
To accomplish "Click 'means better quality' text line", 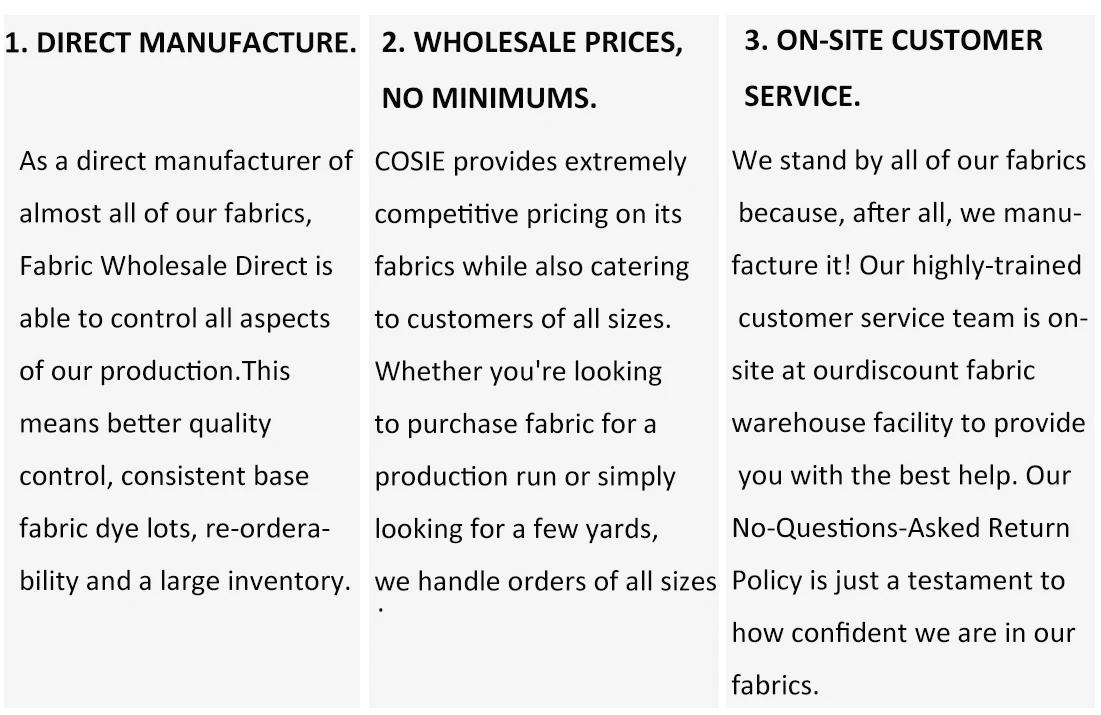I will [x=145, y=424].
